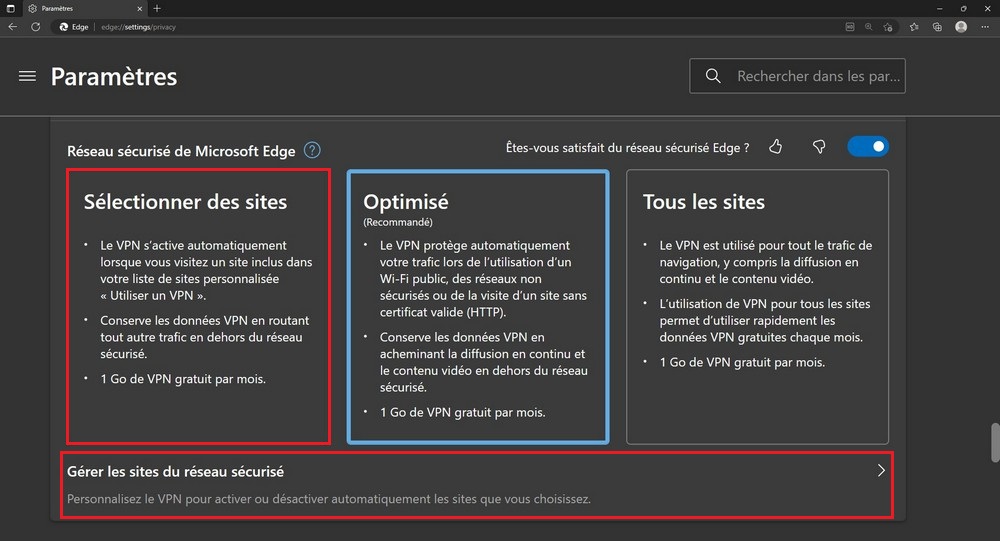Click the zoom magnifier icon in address bar
Image resolution: width=1000 pixels, height=541 pixels.
tap(869, 27)
